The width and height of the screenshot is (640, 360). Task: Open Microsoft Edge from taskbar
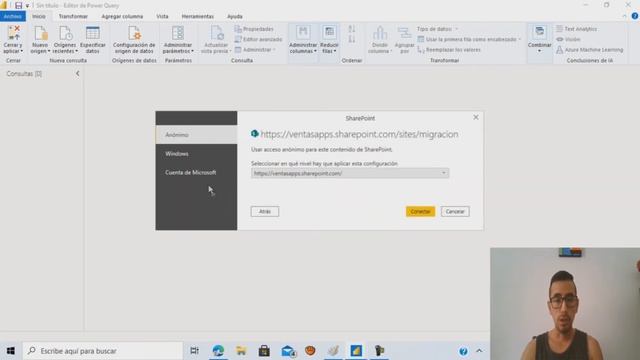[218, 351]
